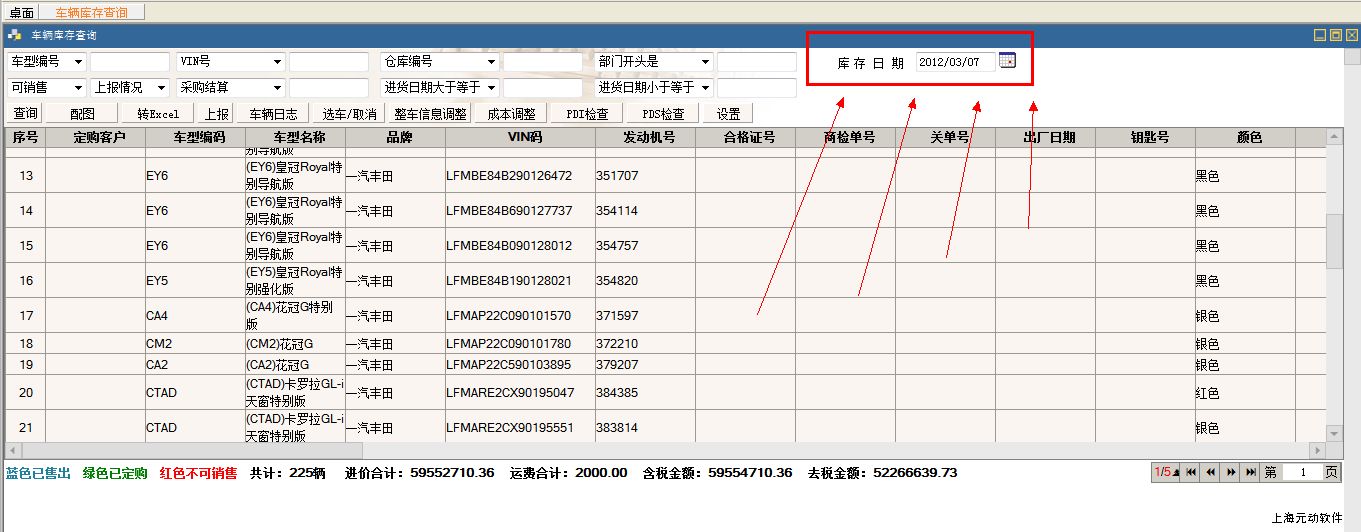Go to the previous results page
The image size is (1361, 532).
coord(1211,472)
